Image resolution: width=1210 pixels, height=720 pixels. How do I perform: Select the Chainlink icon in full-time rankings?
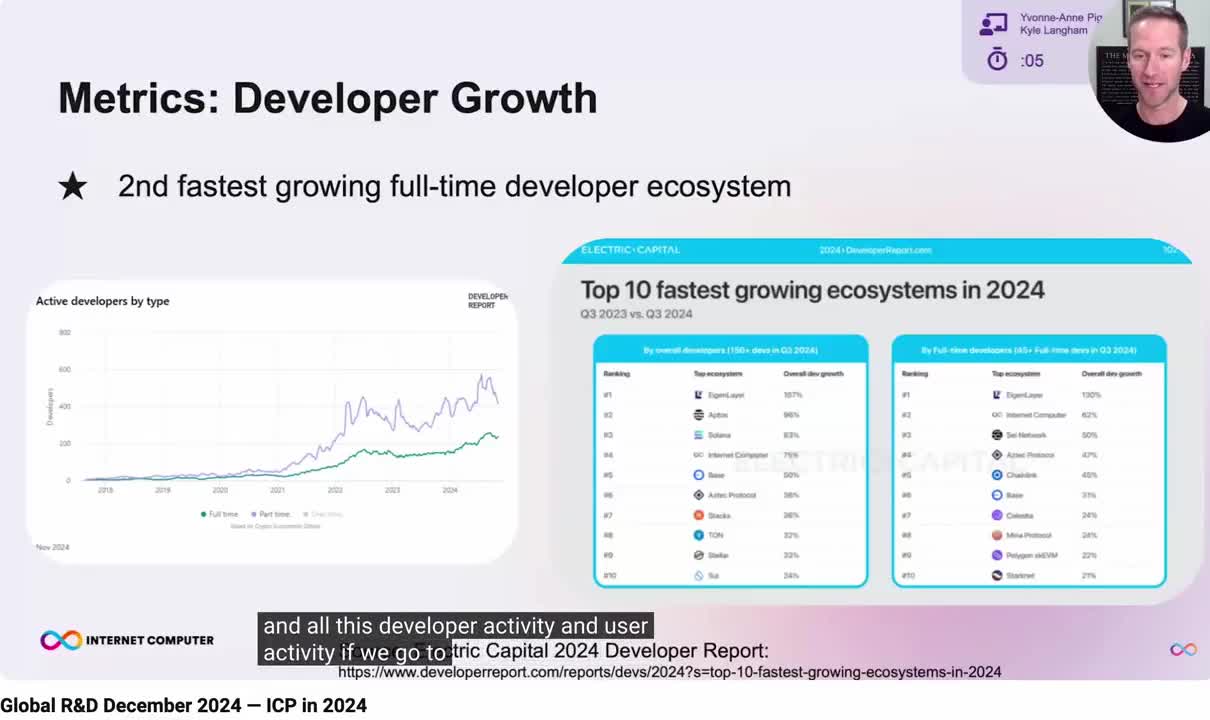996,475
